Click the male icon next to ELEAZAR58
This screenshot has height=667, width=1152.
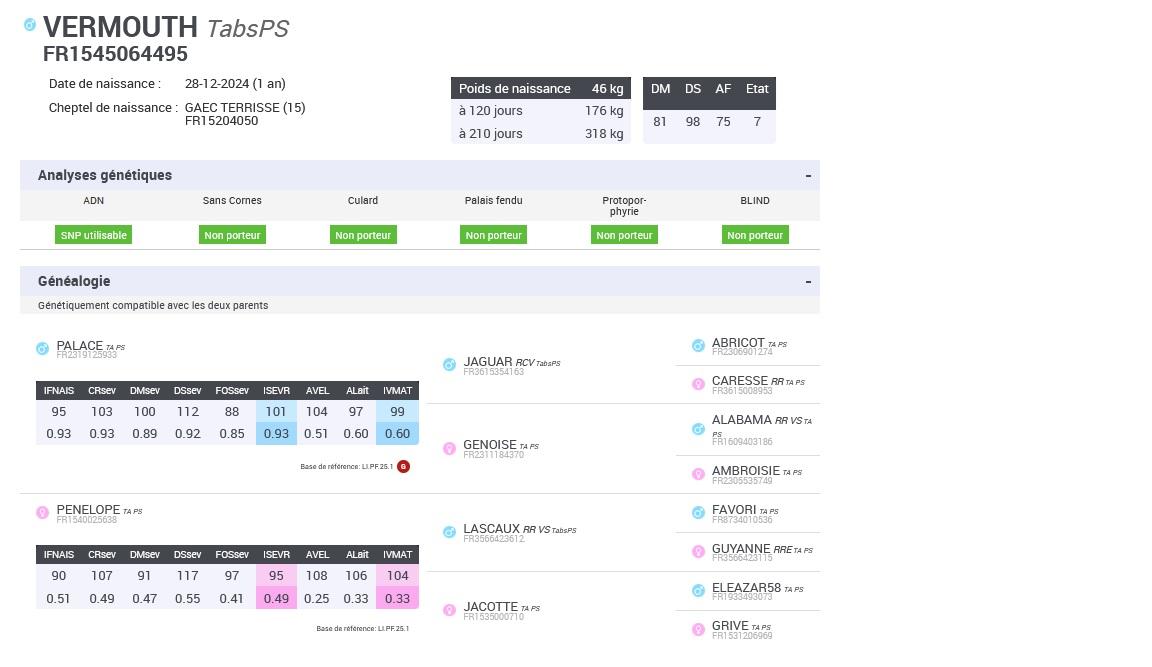coord(698,591)
